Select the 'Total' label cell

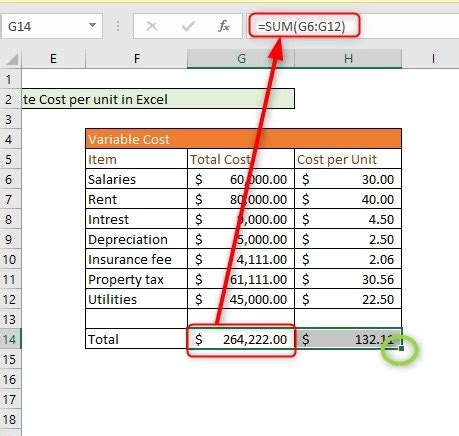click(136, 339)
